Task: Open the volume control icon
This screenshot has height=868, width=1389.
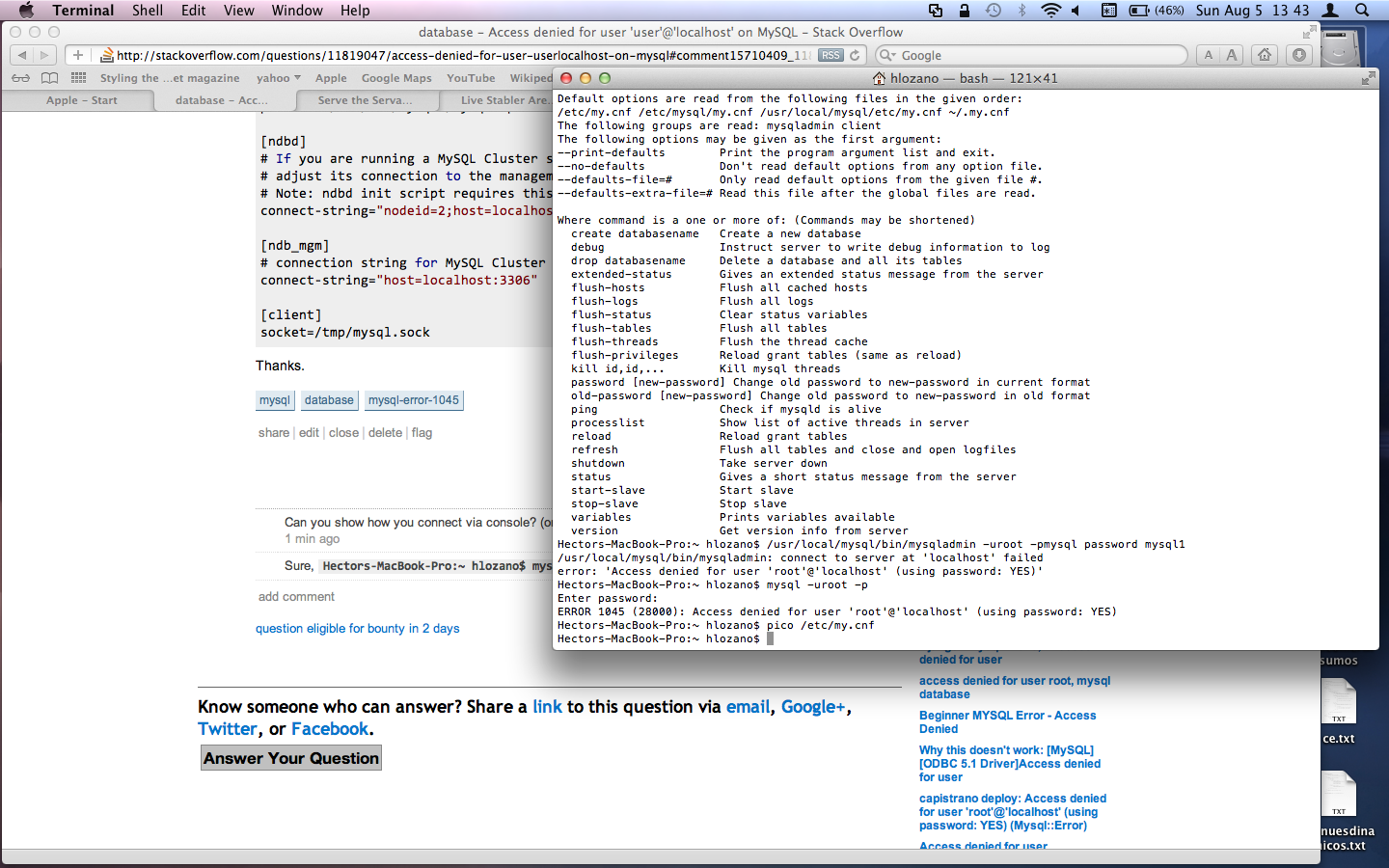Action: click(1076, 10)
